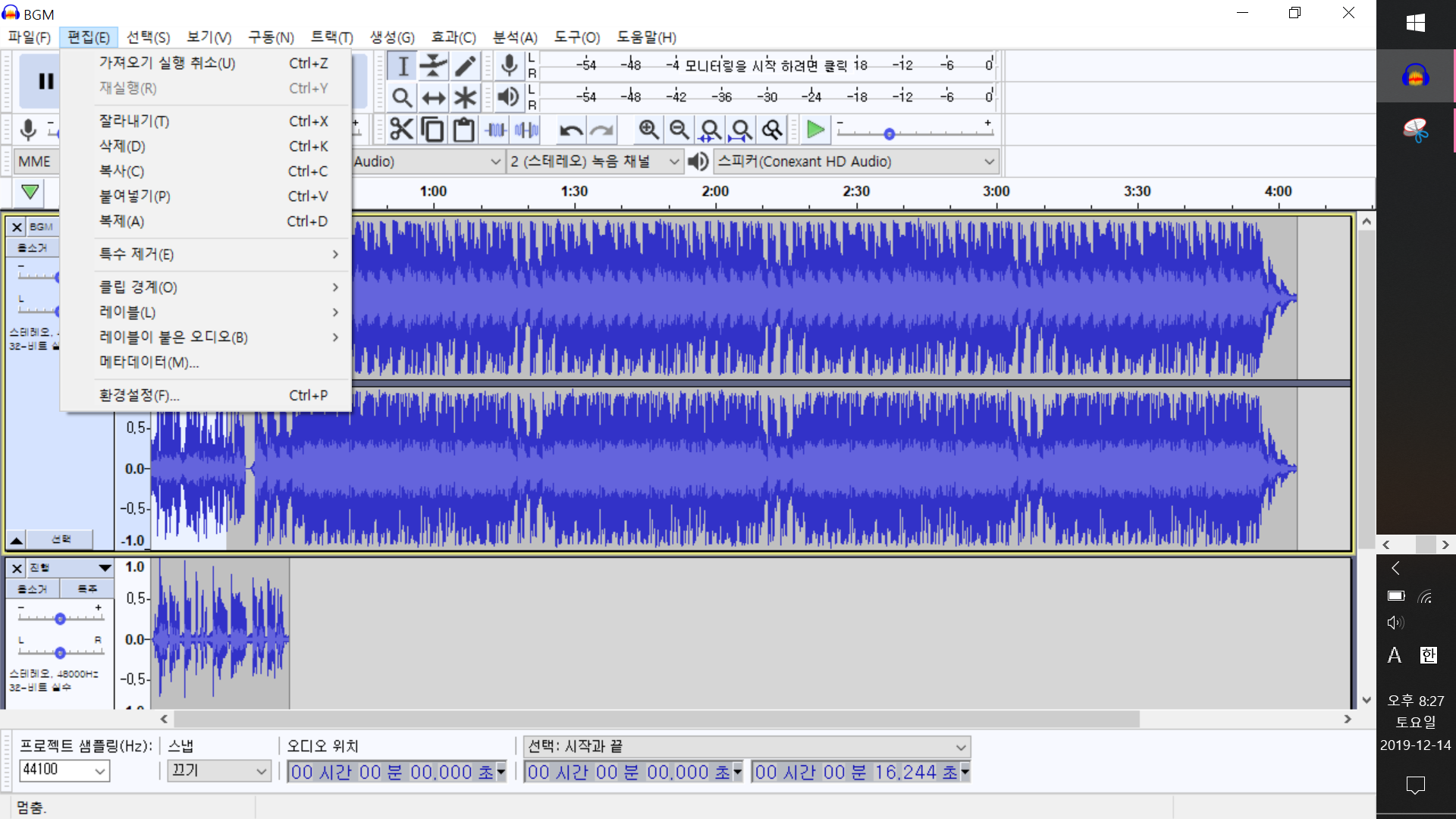Click the Trim audio toolbar icon
The height and width of the screenshot is (819, 1456).
[x=496, y=130]
